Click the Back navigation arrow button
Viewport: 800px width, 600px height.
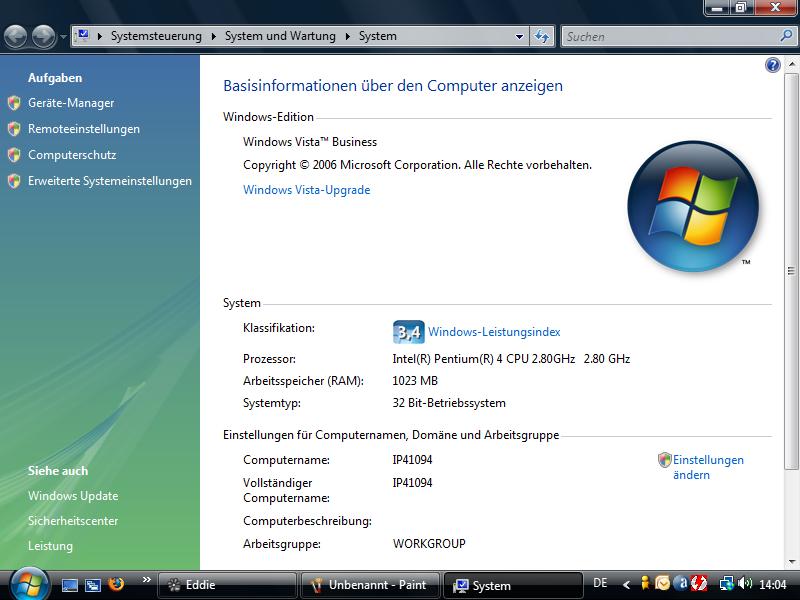pyautogui.click(x=16, y=37)
